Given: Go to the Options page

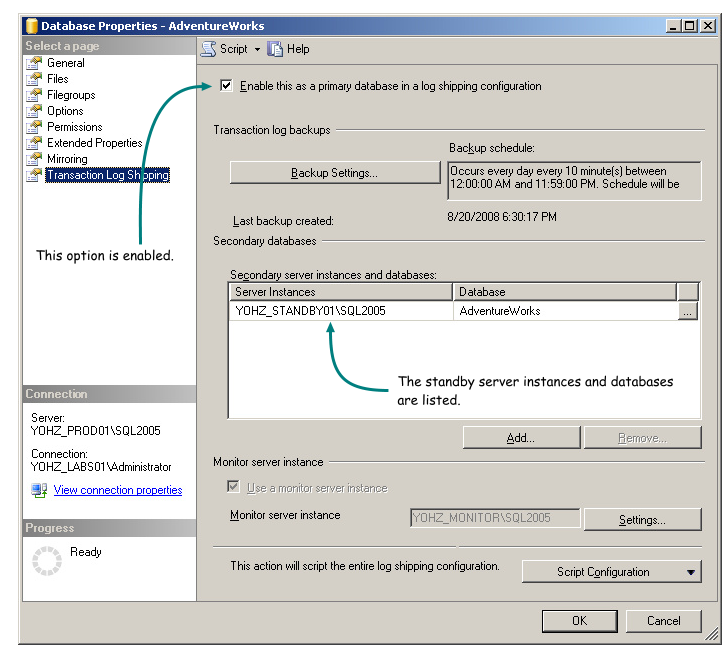Looking at the screenshot, I should 65,111.
